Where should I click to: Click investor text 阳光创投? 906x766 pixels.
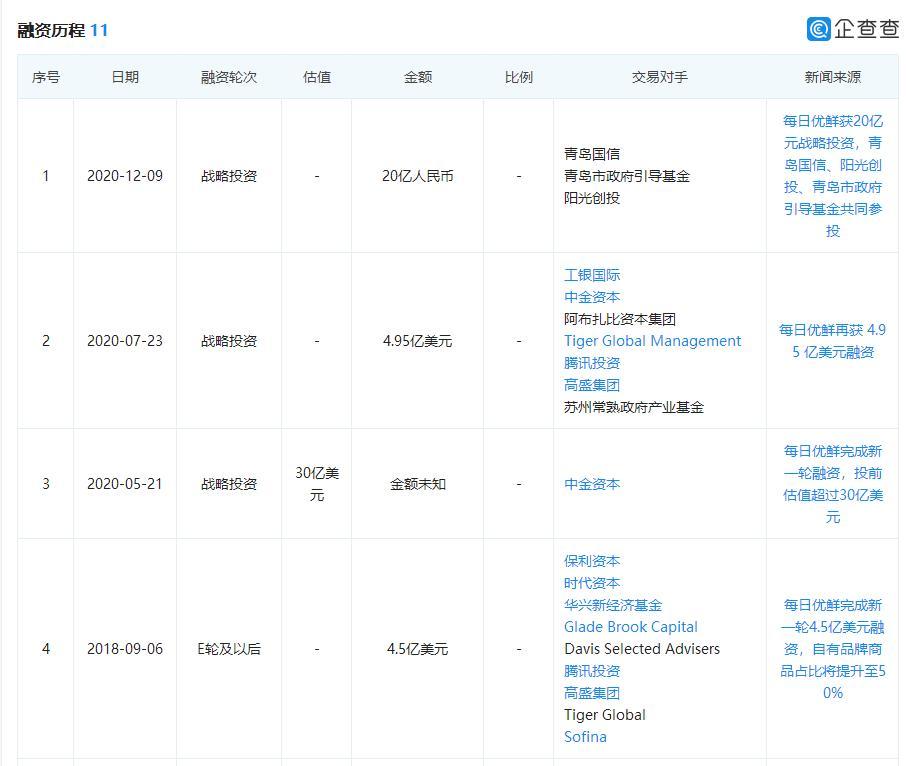click(592, 198)
